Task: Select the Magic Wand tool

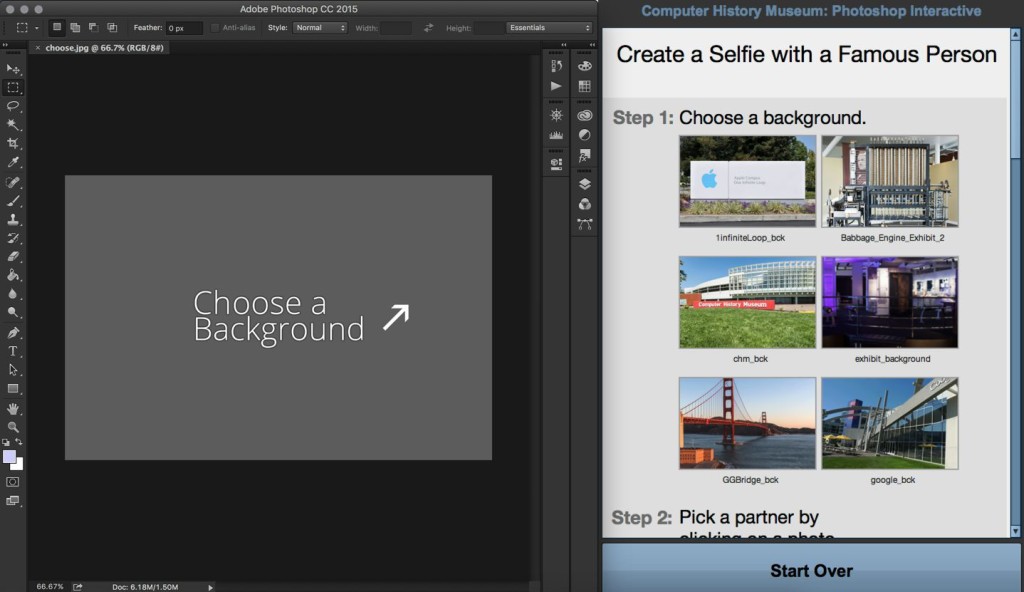Action: tap(12, 124)
